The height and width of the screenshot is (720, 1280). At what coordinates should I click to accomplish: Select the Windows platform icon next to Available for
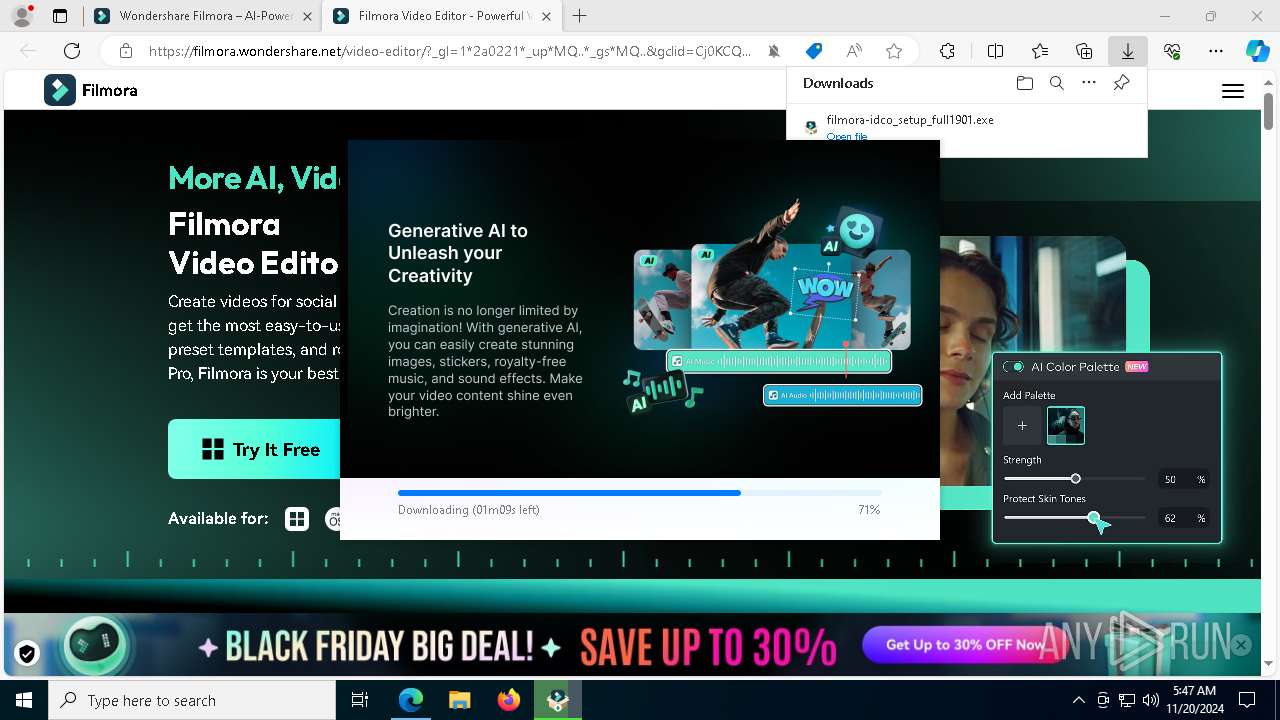click(297, 519)
